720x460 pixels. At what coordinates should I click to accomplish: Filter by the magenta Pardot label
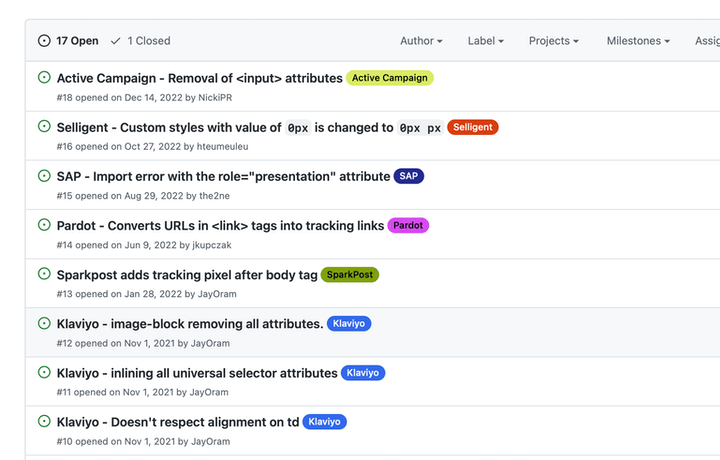(x=408, y=225)
